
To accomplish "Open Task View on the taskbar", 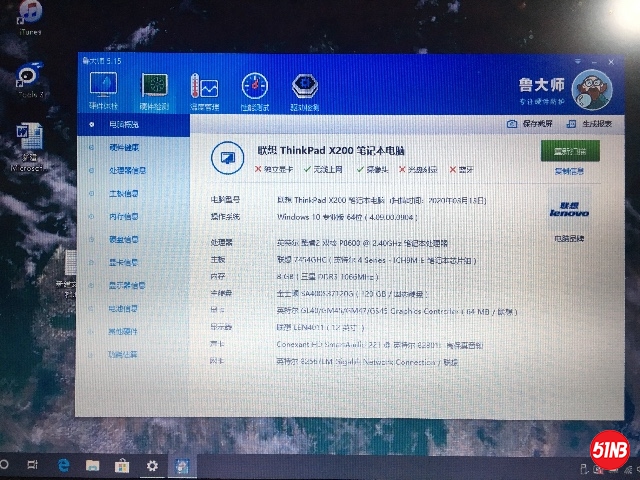I will tap(32, 465).
